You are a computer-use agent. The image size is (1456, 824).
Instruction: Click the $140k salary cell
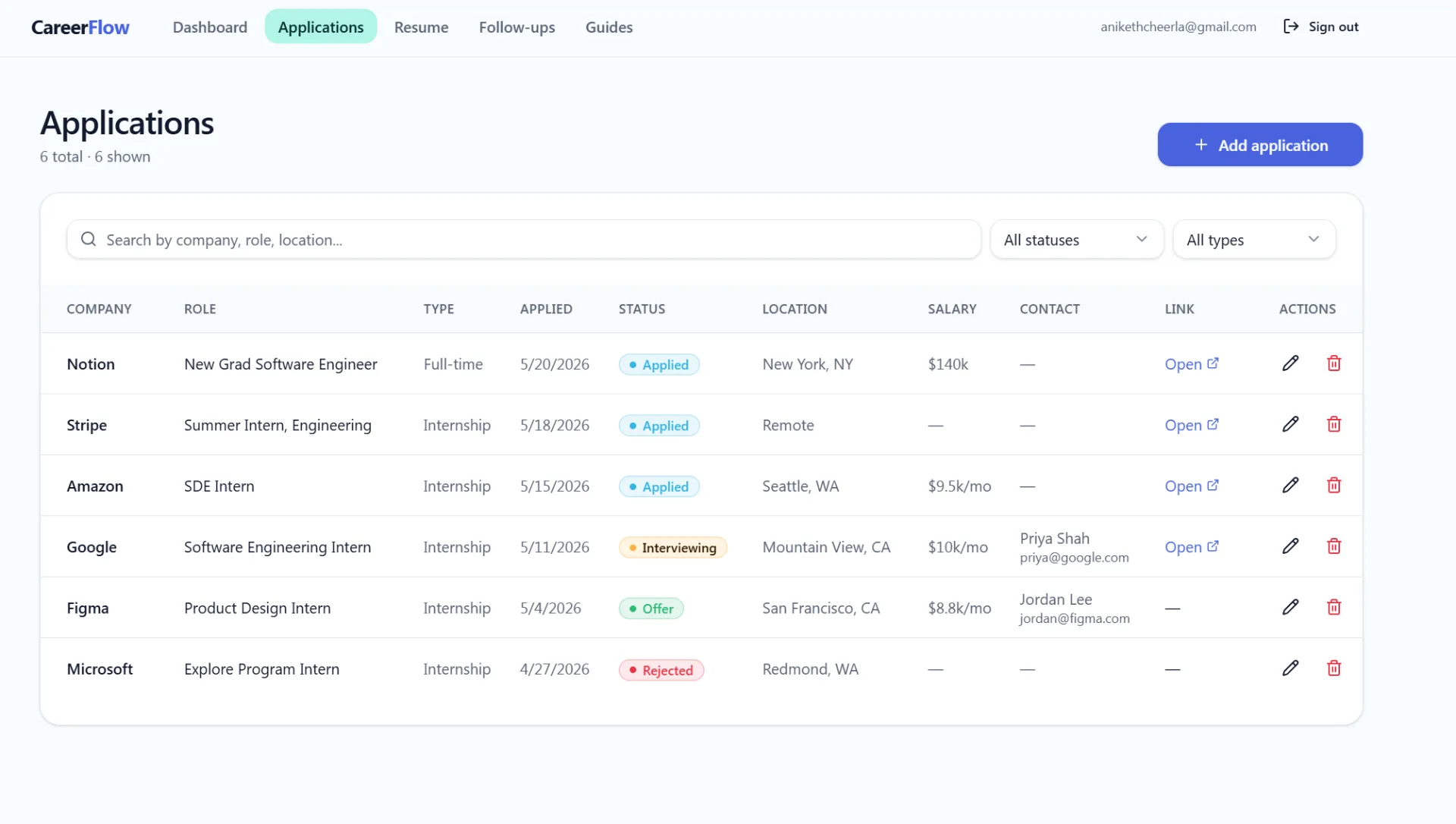(948, 364)
